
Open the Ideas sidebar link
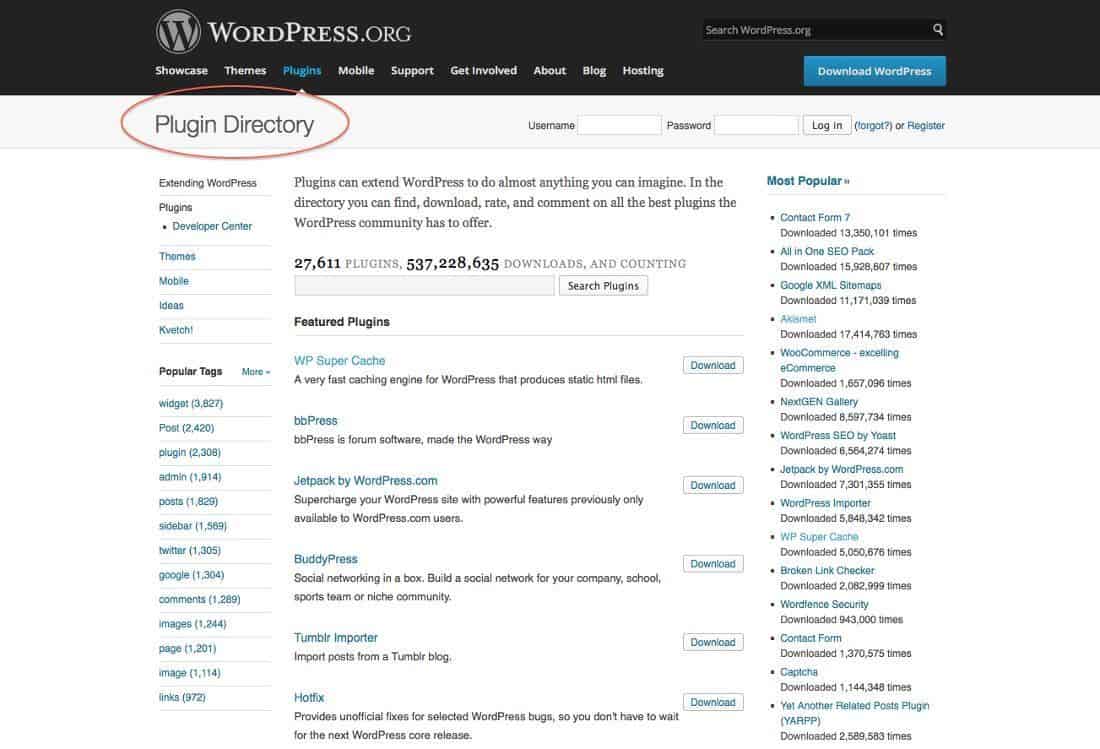click(171, 305)
